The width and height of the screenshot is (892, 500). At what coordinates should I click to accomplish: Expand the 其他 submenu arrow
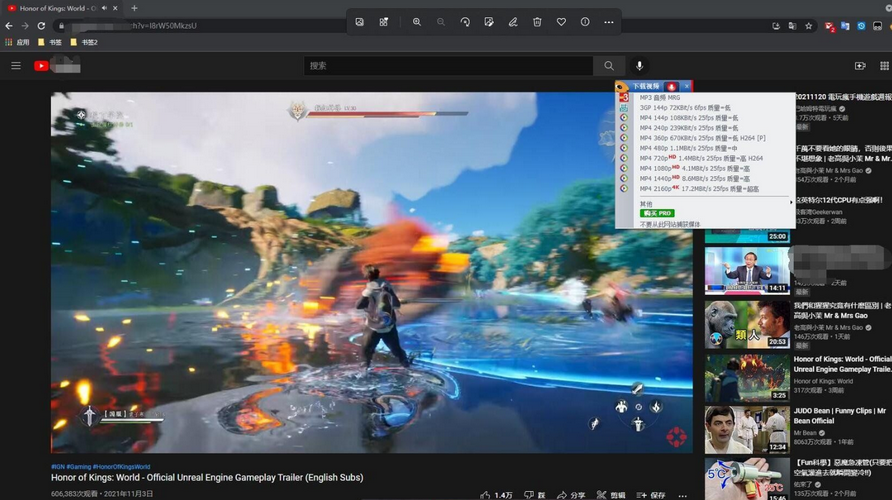791,203
